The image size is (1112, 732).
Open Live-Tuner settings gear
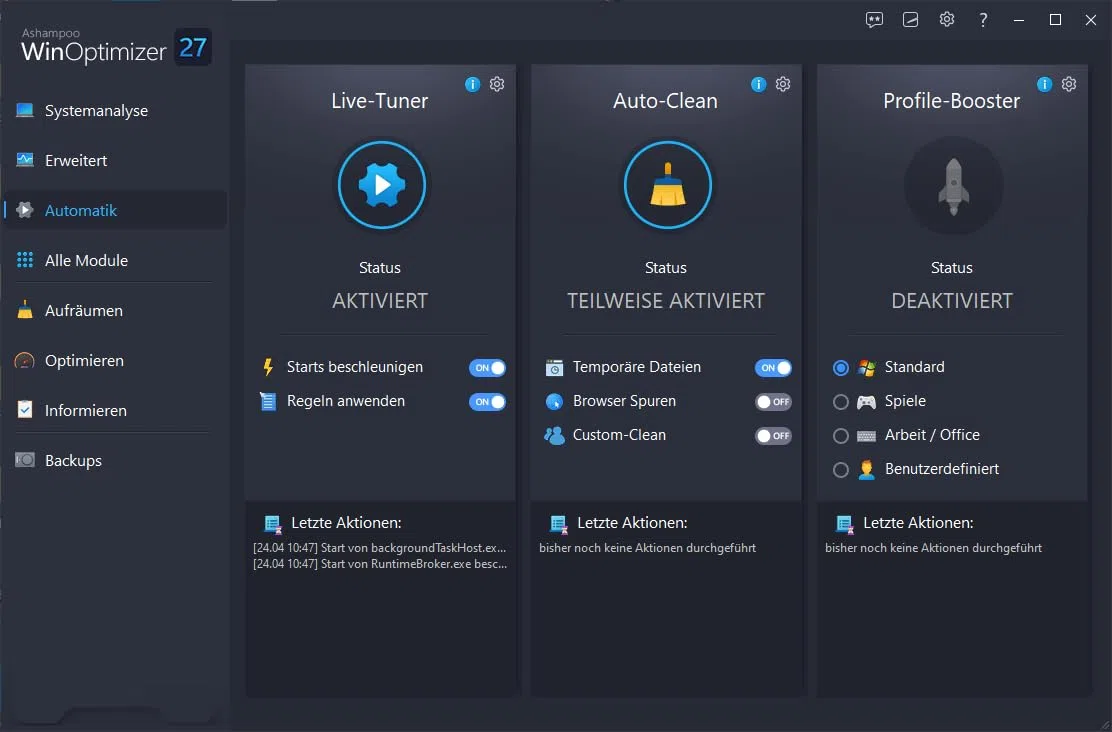(x=497, y=84)
